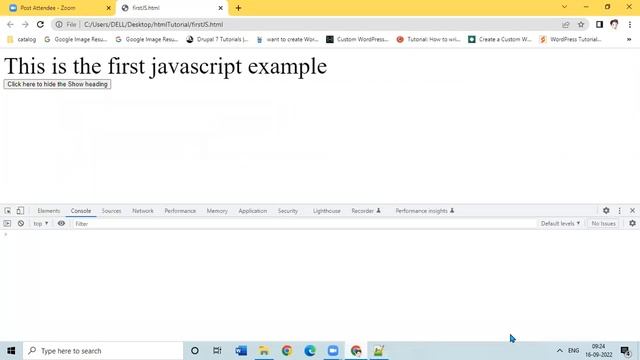
Task: Open the Create a Custom W... bookmark
Action: click(500, 40)
